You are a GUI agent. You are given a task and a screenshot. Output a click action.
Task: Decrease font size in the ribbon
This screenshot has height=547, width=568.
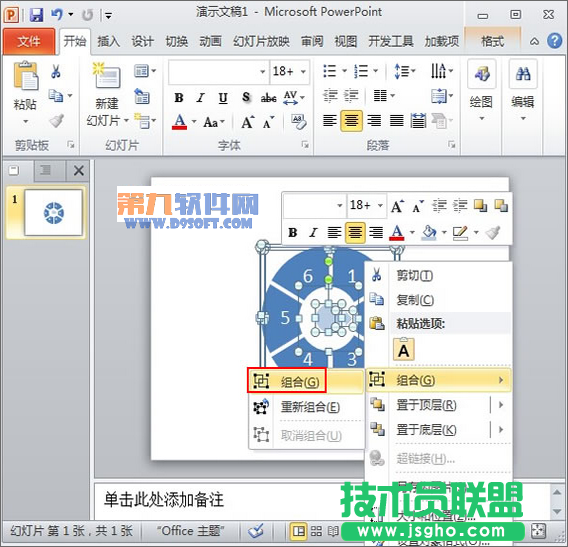tap(268, 122)
